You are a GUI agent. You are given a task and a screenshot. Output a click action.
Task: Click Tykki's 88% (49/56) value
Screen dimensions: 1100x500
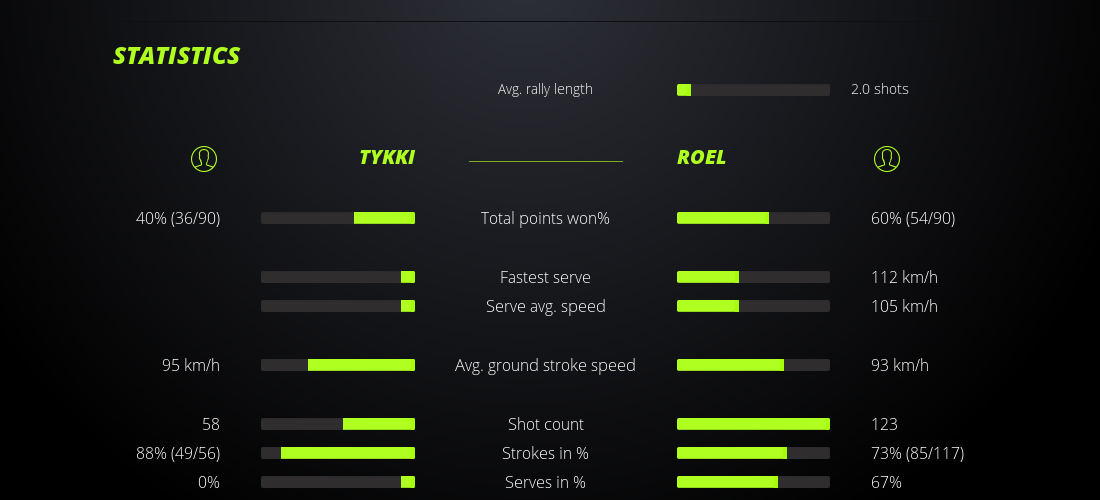[178, 453]
